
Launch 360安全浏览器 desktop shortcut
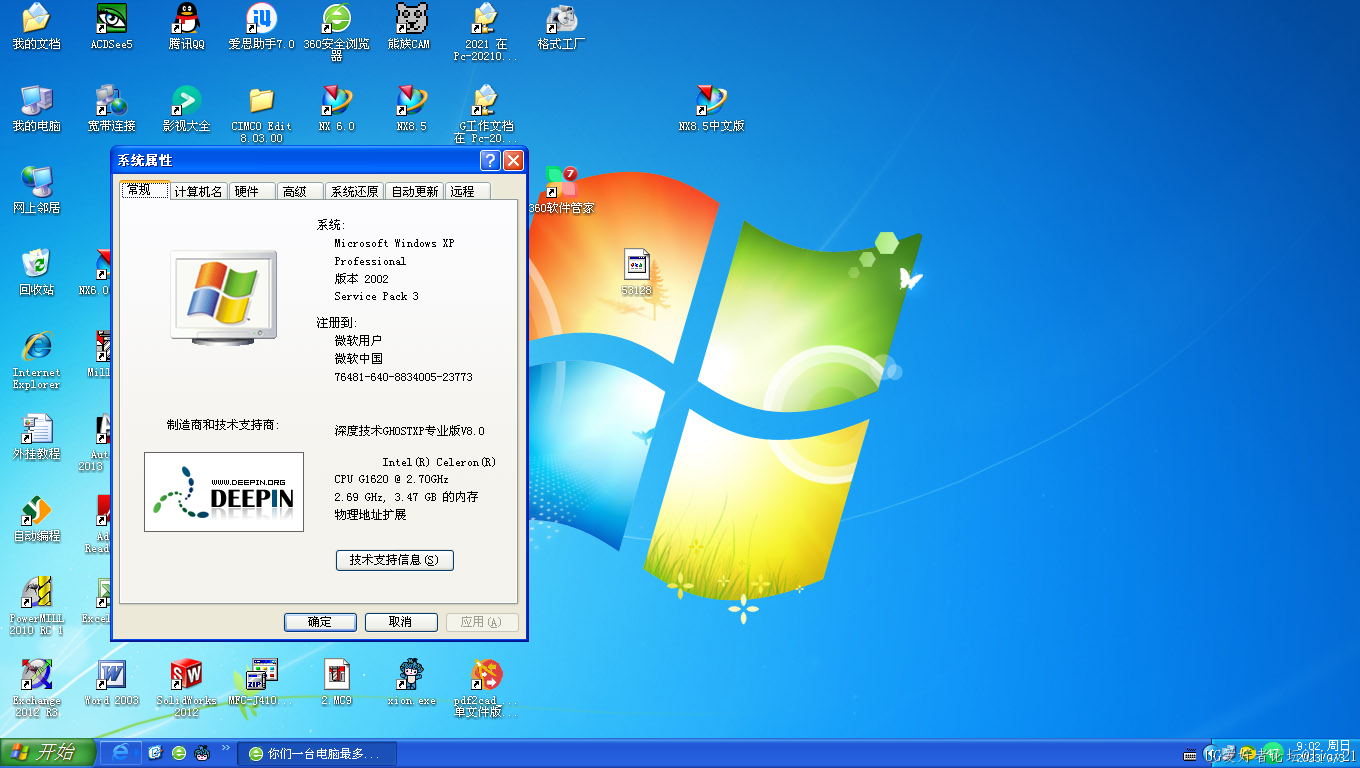click(x=336, y=32)
